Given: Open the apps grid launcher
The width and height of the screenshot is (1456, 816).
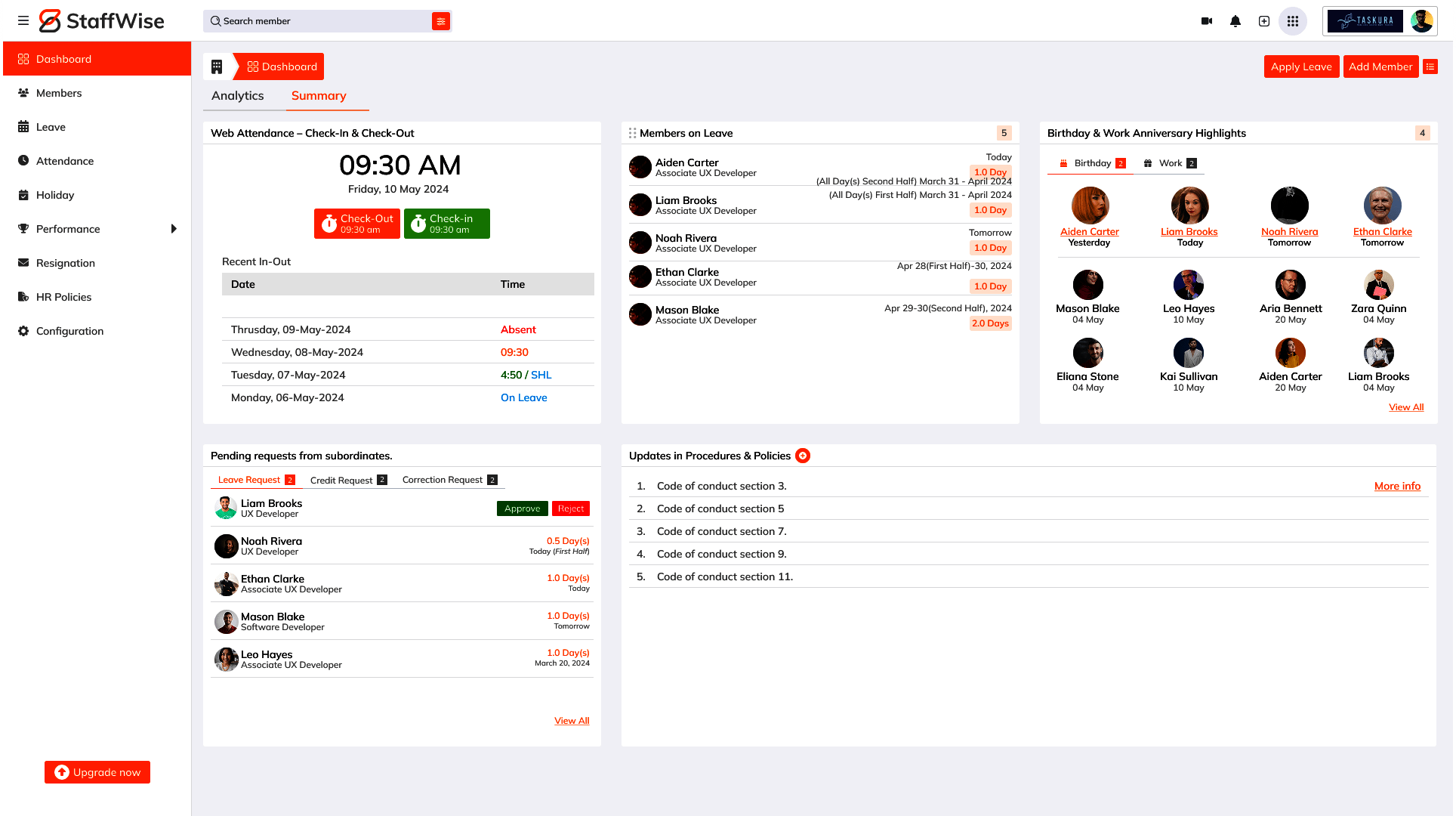Looking at the screenshot, I should (x=1293, y=21).
